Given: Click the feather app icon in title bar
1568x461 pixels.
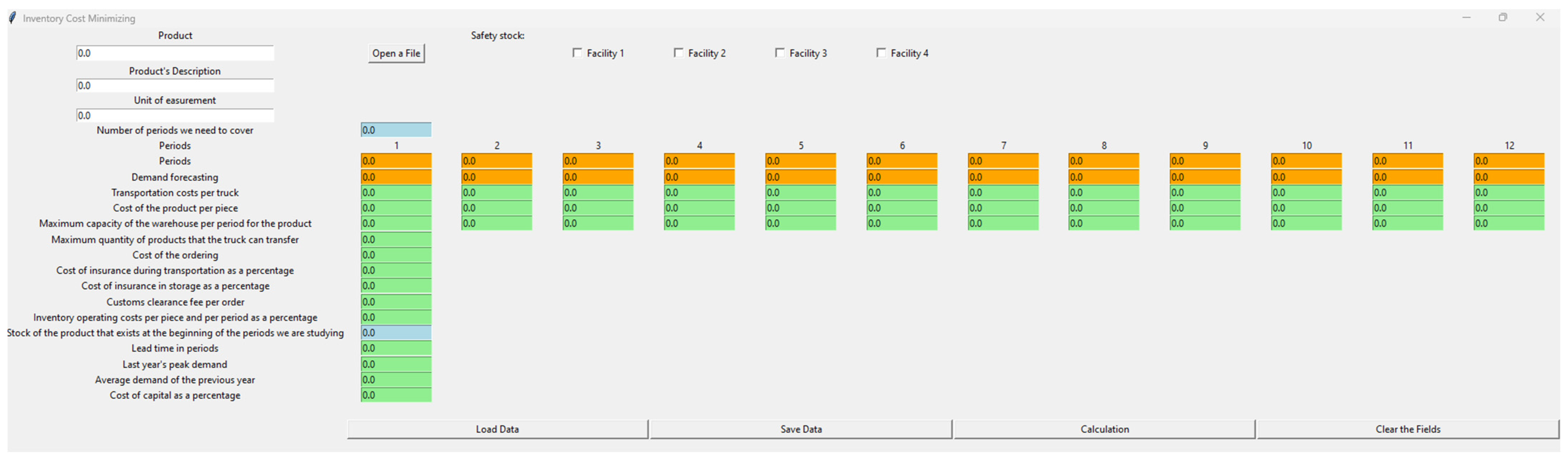Looking at the screenshot, I should (x=12, y=18).
